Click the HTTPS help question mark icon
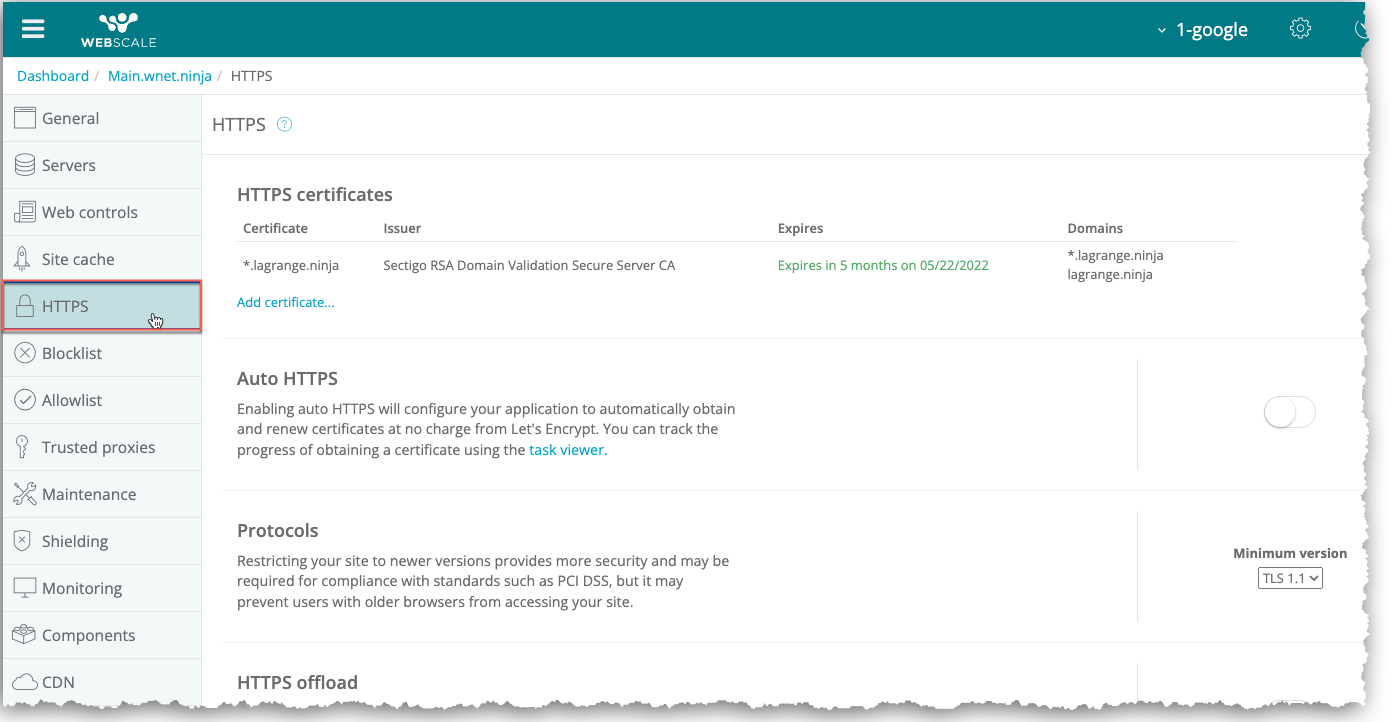1396x722 pixels. click(284, 125)
